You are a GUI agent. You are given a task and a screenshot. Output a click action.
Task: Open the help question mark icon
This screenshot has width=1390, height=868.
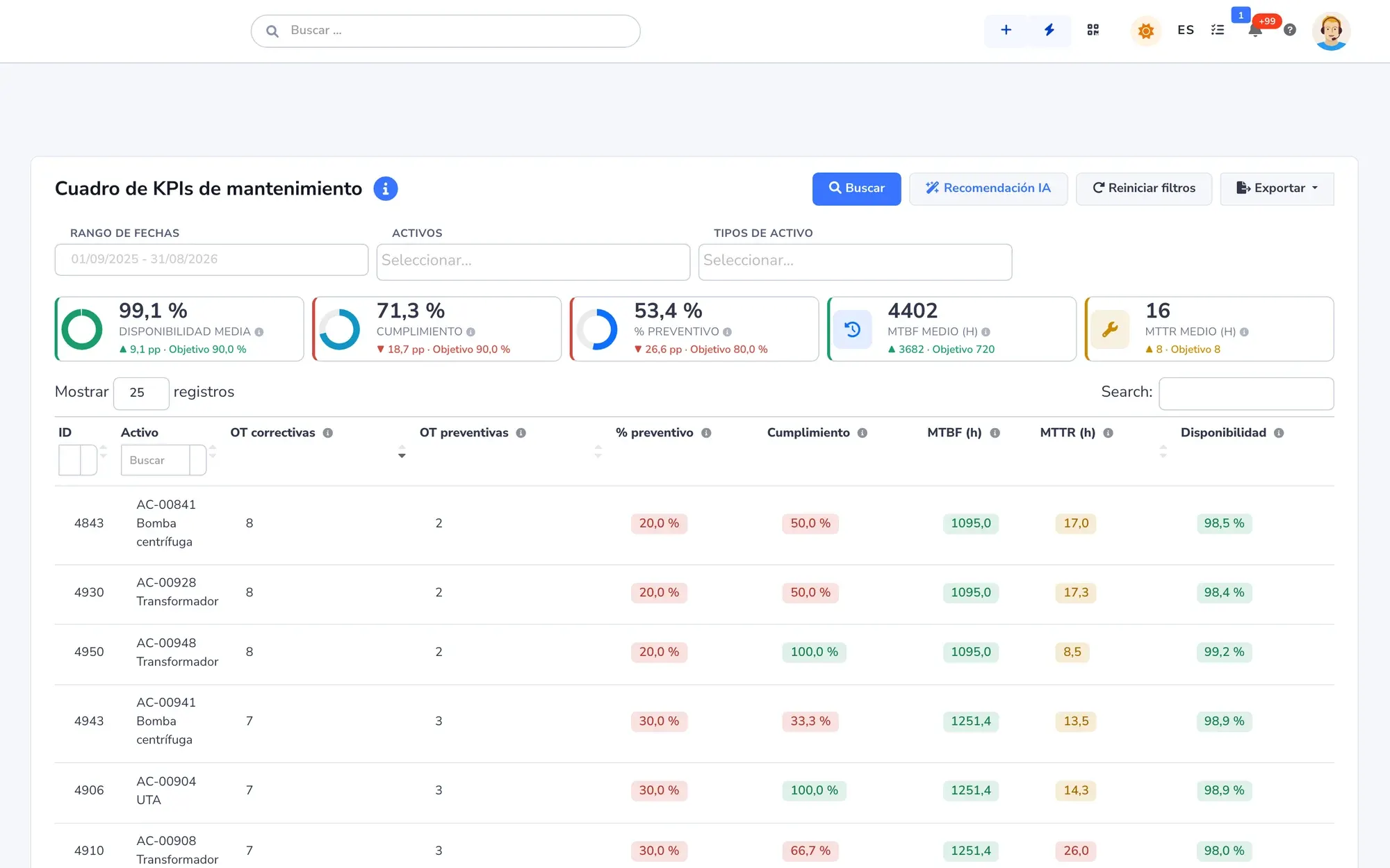pyautogui.click(x=1290, y=30)
